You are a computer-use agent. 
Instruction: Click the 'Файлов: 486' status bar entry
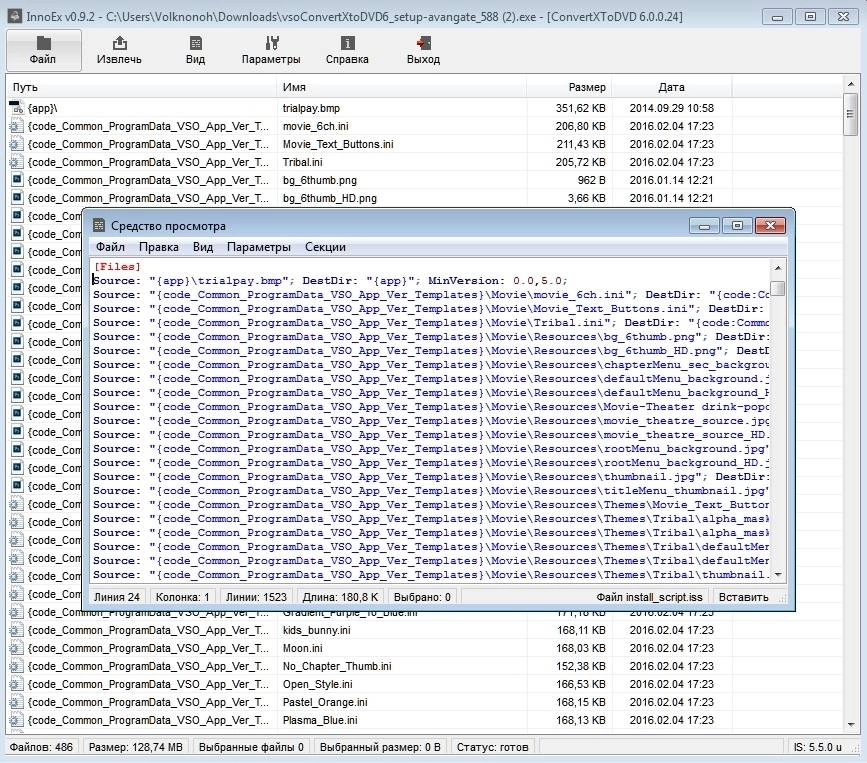(41, 747)
